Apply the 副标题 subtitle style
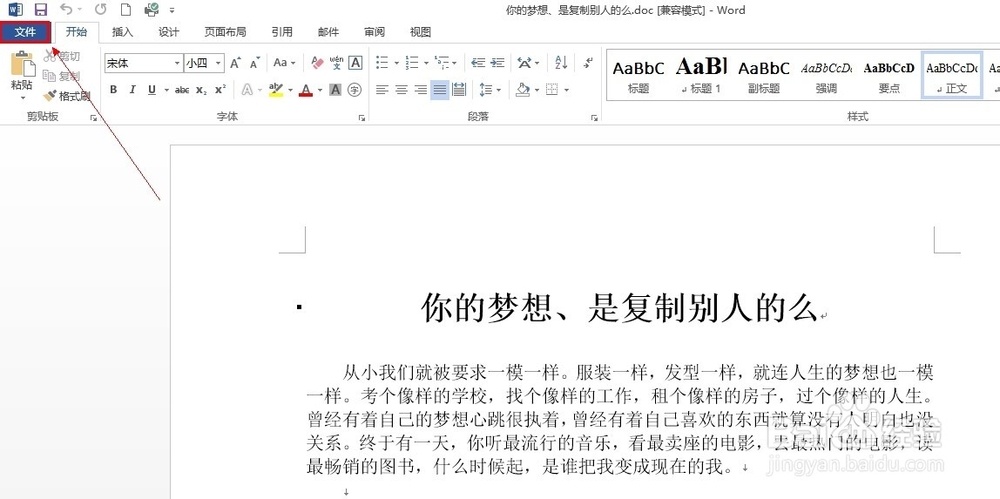This screenshot has height=499, width=1000. coord(763,75)
